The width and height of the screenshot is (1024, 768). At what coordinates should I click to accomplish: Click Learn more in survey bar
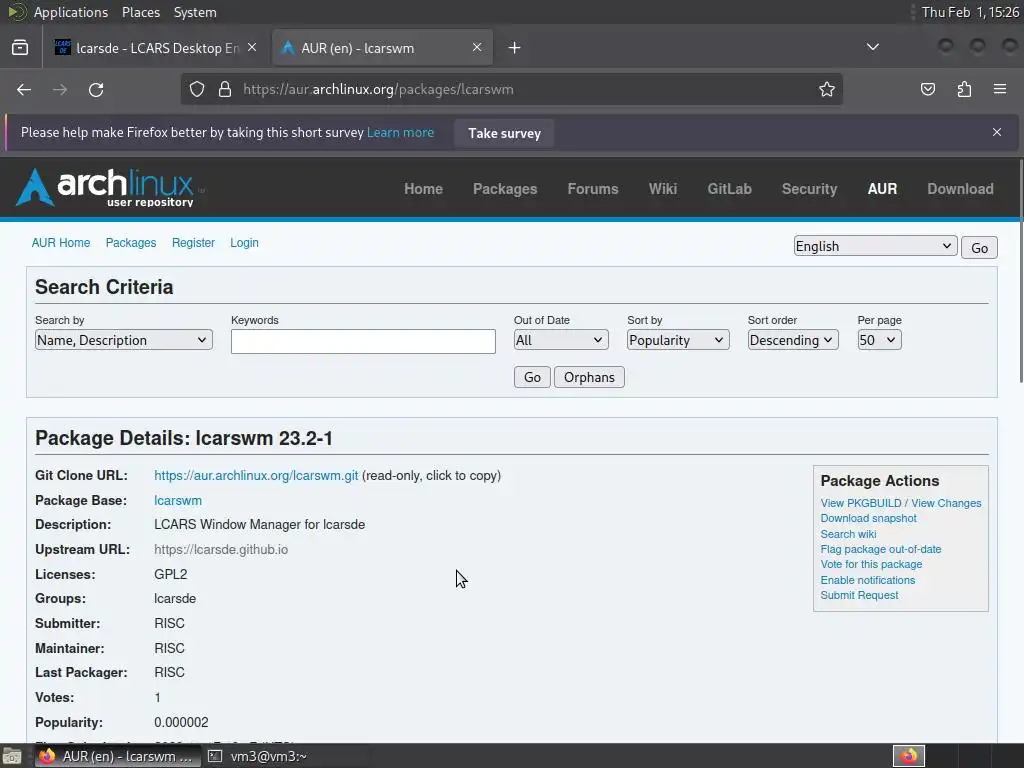400,133
